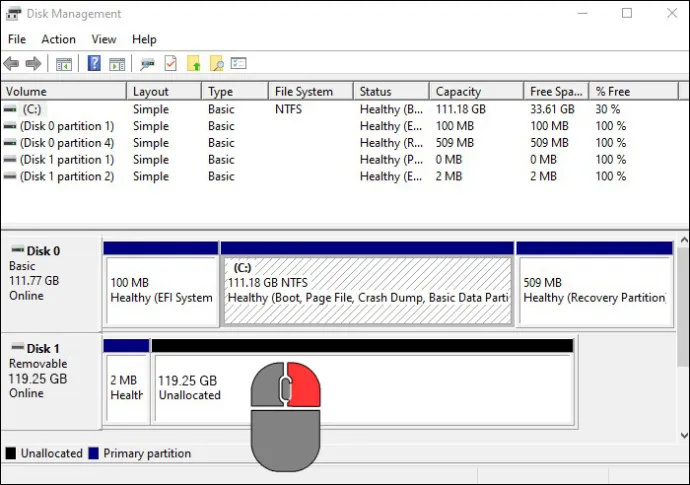690x485 pixels.
Task: Select the (C:) volume row
Action: (x=339, y=109)
